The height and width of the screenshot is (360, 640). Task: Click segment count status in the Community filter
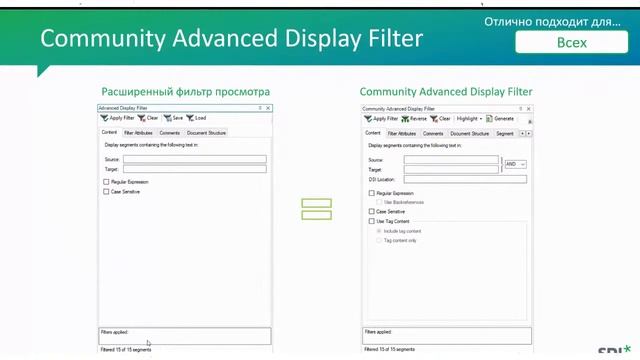coord(389,349)
